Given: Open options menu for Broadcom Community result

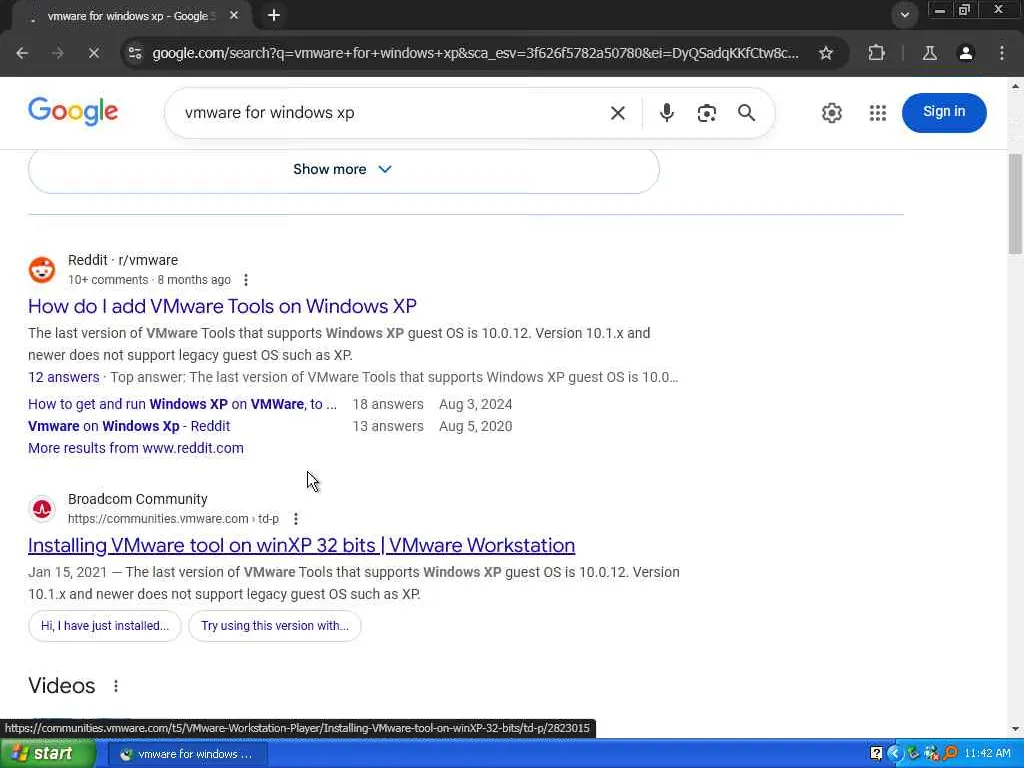Looking at the screenshot, I should 296,519.
